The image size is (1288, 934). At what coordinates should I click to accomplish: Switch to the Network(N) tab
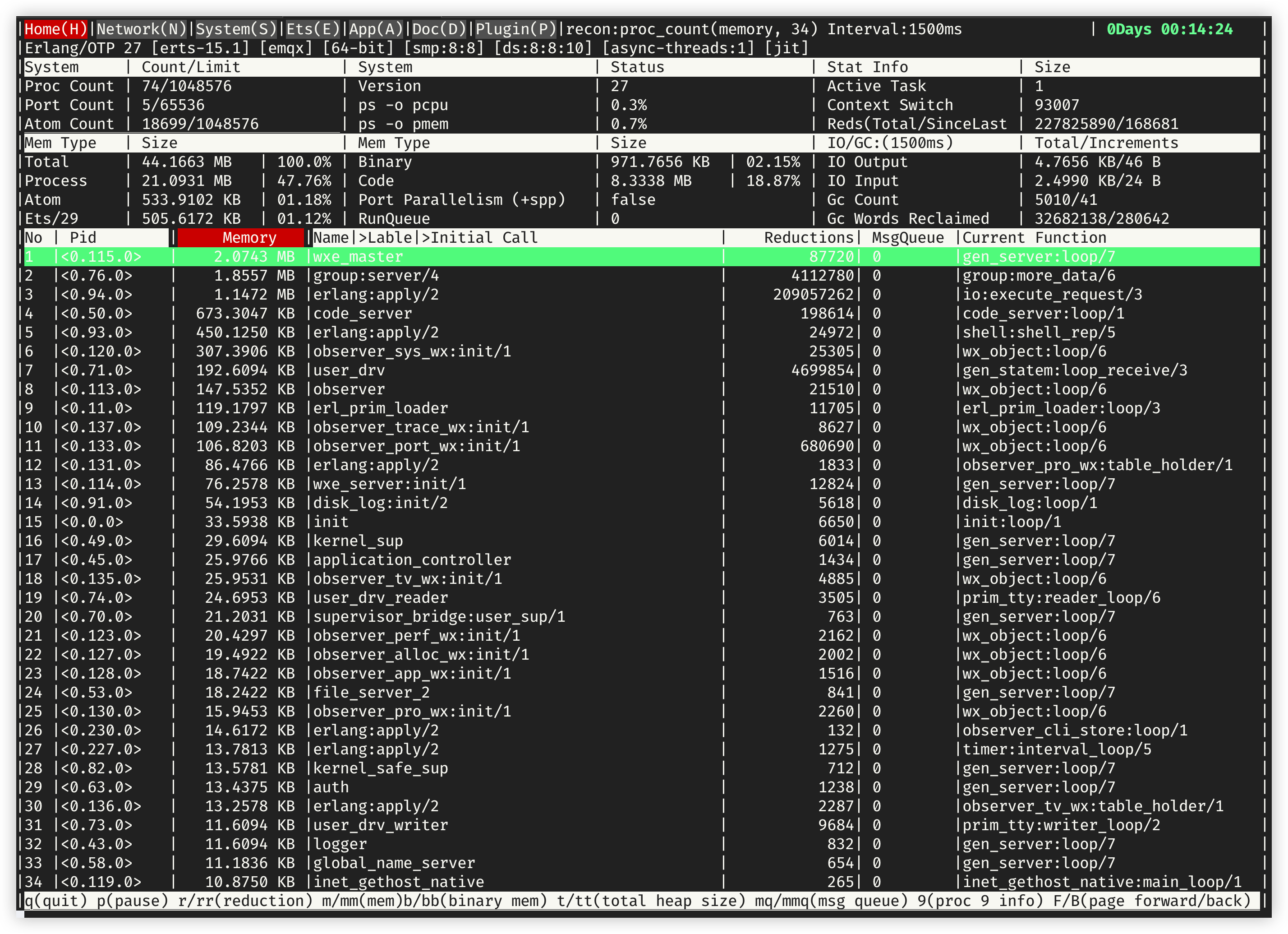[142, 29]
